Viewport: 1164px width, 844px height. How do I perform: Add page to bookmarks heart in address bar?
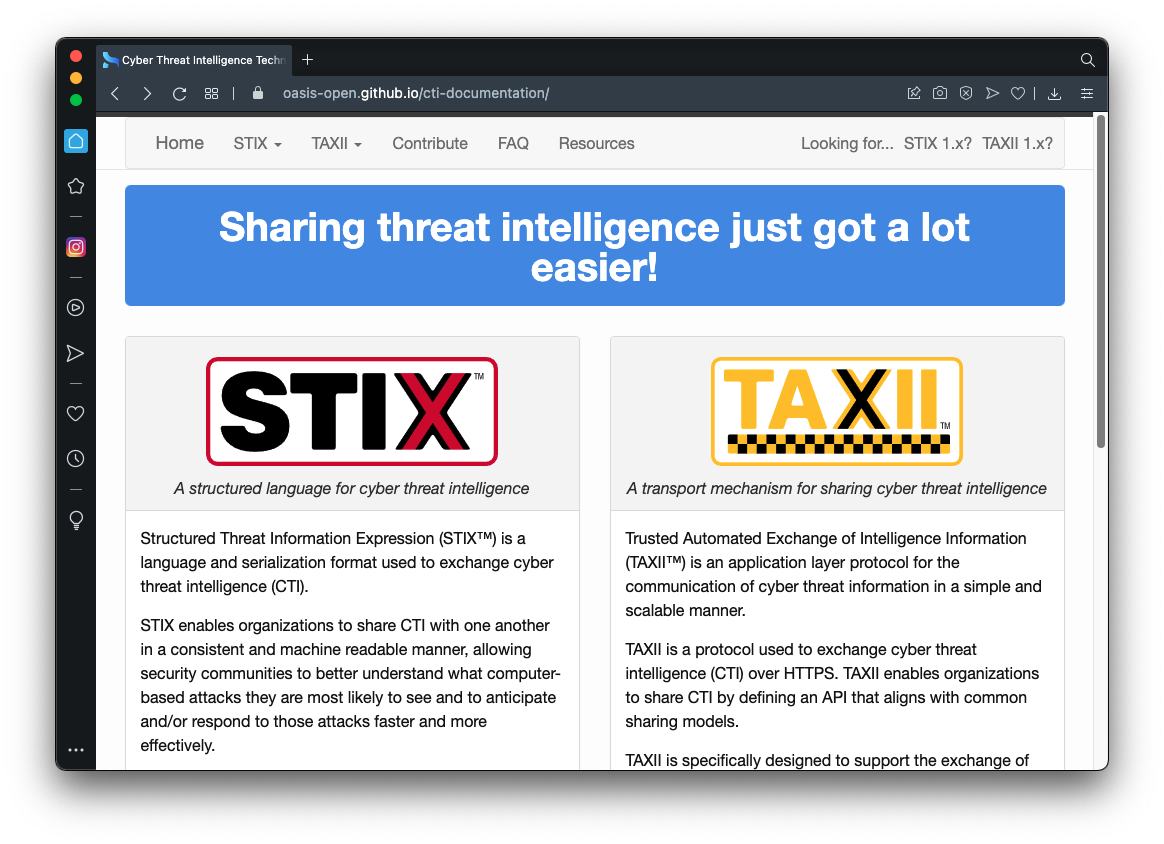(1018, 94)
